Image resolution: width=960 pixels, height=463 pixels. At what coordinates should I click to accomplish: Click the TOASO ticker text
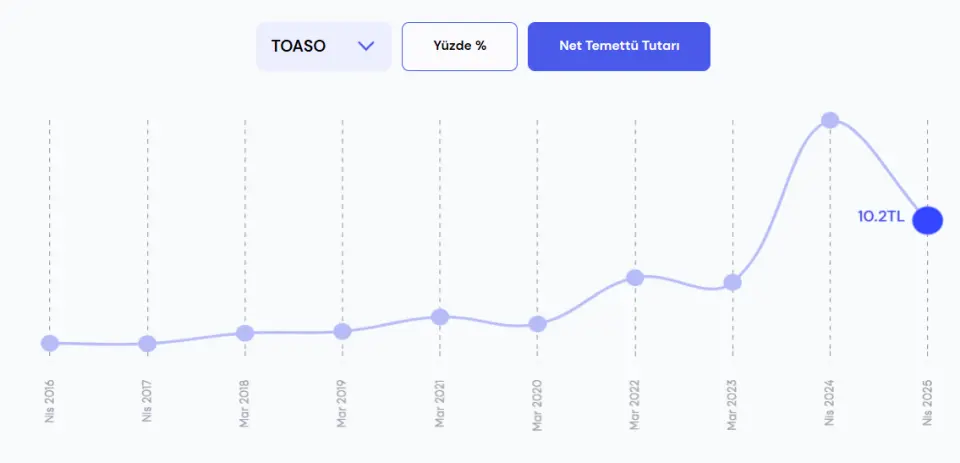(298, 47)
